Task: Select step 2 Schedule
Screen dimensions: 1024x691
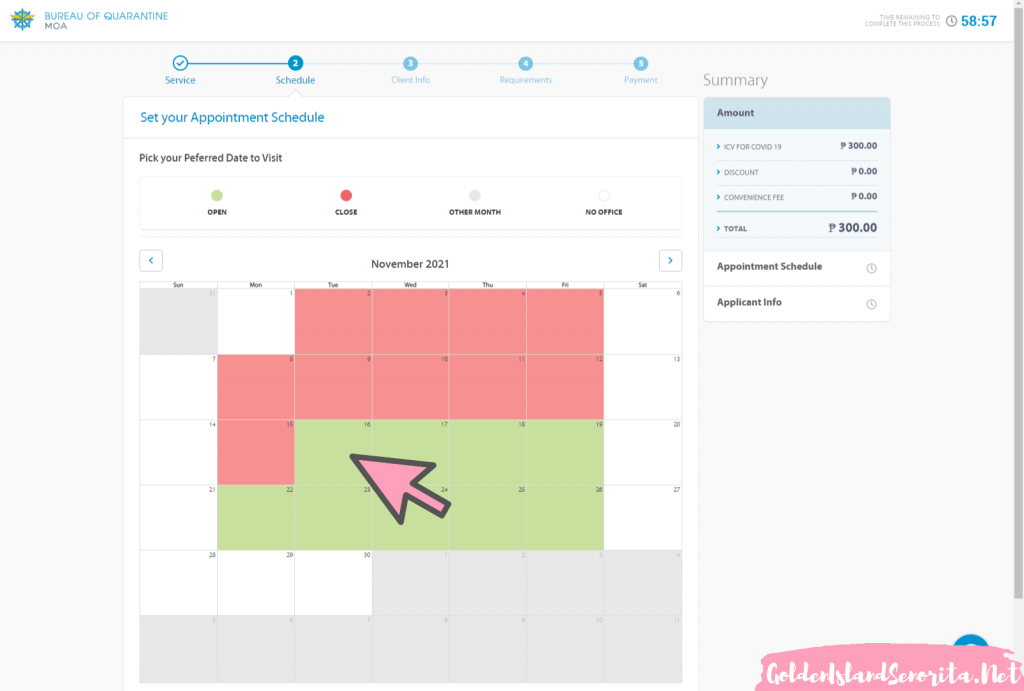Action: pos(295,63)
